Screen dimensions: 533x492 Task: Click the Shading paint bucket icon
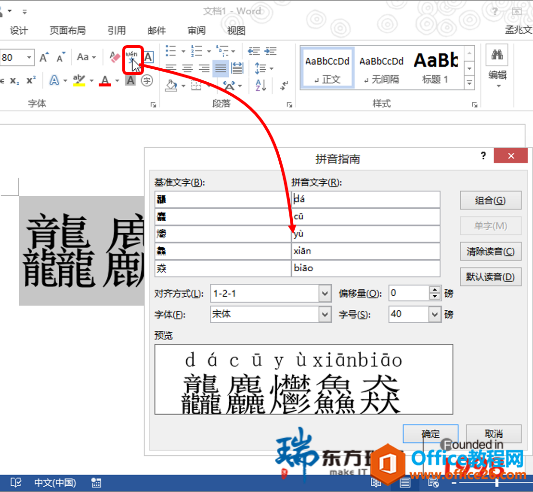171,86
